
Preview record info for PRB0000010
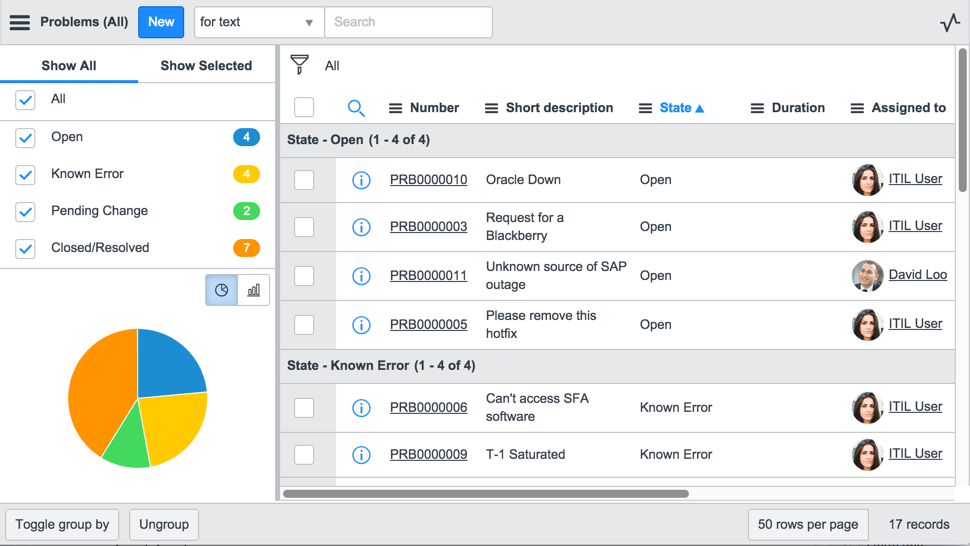[x=361, y=180]
